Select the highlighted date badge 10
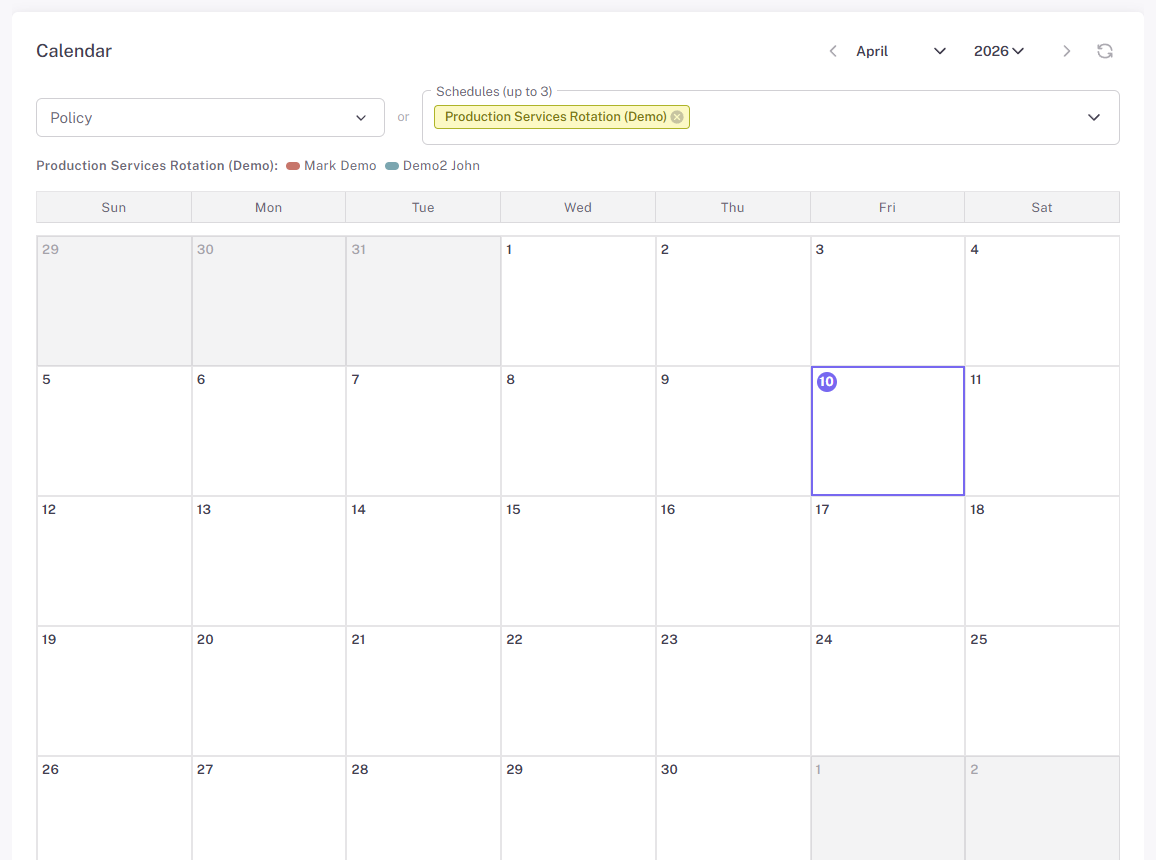 pyautogui.click(x=826, y=381)
